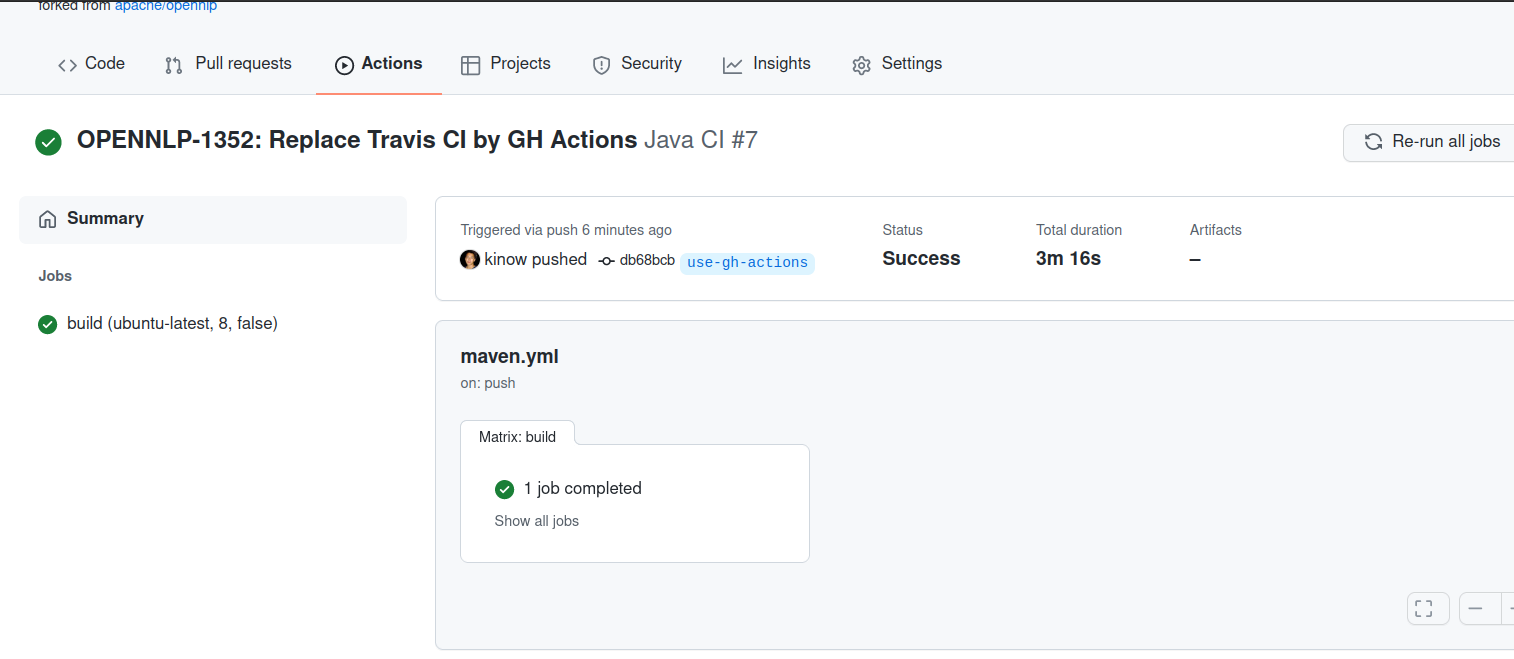
Task: Click Show all jobs link
Action: click(537, 521)
